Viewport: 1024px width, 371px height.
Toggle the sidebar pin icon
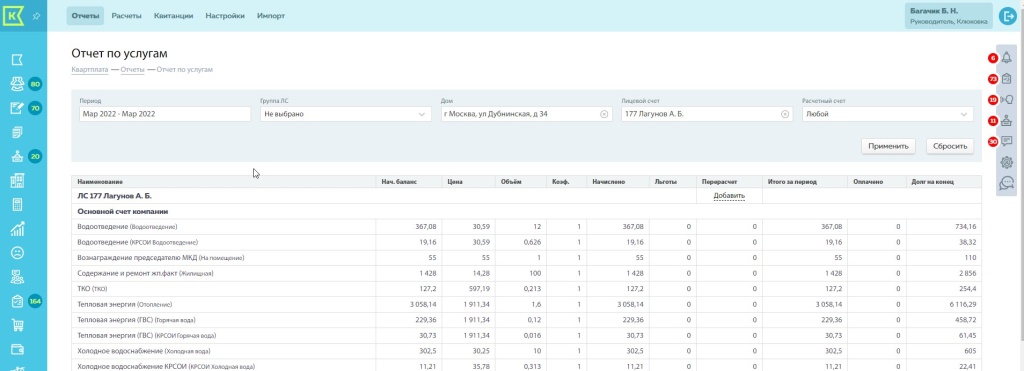[x=37, y=16]
